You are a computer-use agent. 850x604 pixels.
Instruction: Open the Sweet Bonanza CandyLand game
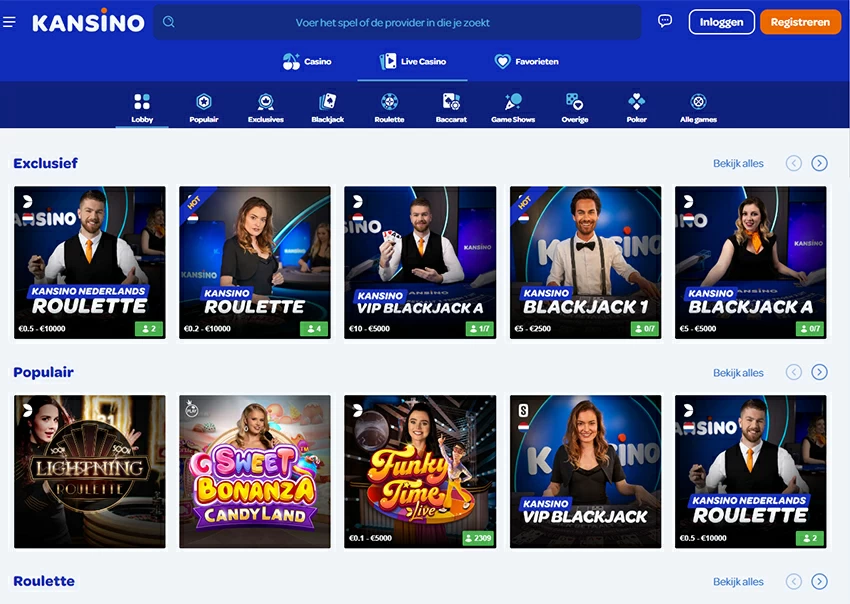[254, 471]
